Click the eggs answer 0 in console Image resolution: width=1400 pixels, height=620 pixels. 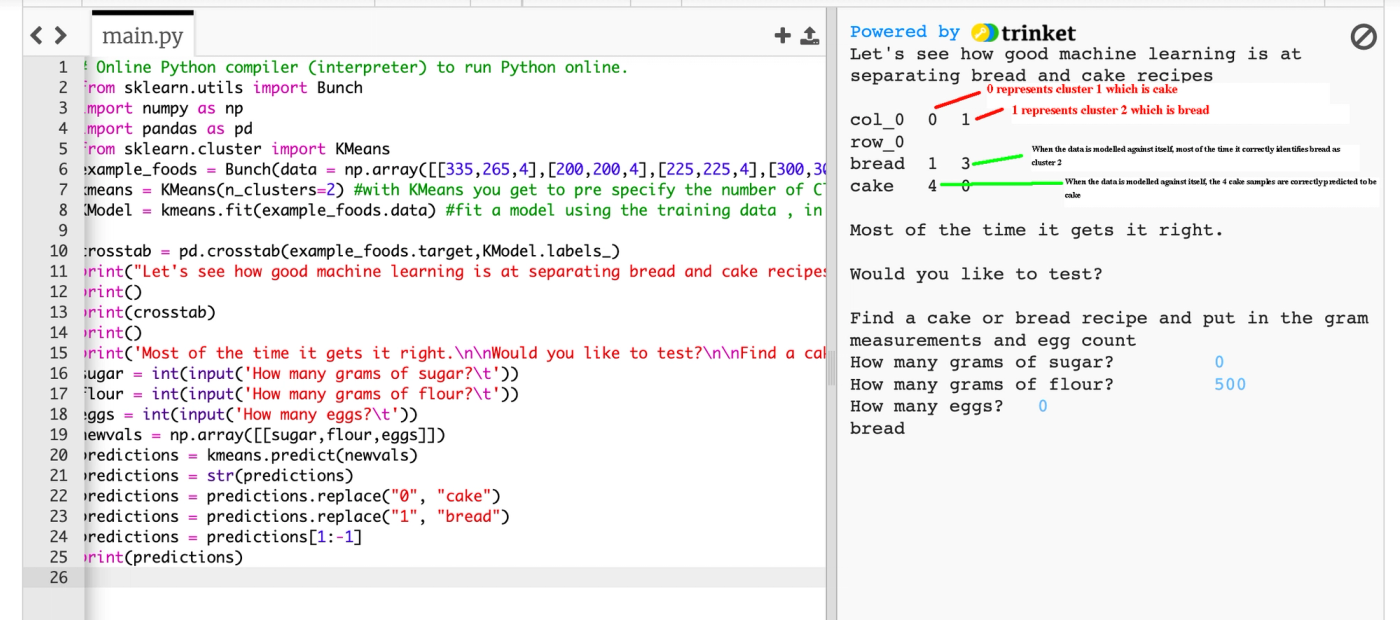click(1043, 406)
